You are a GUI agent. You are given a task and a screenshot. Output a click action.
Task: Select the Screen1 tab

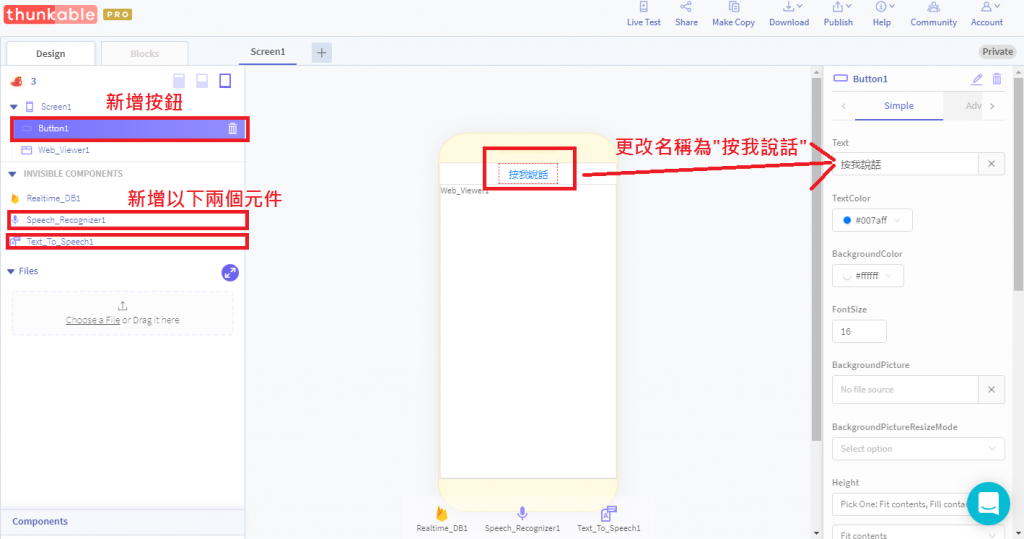pyautogui.click(x=268, y=52)
